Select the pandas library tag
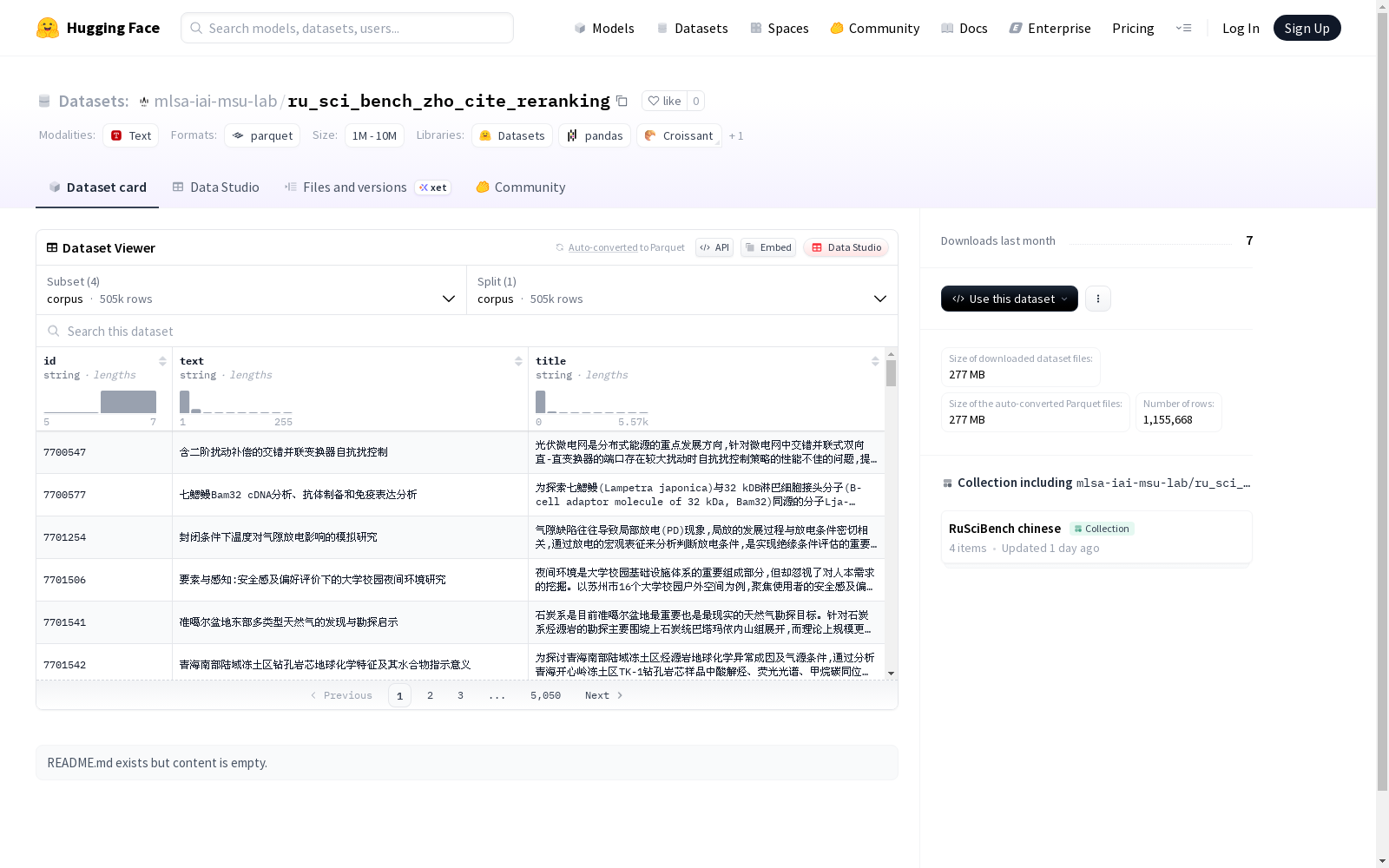Viewport: 1389px width, 868px height. coord(595,135)
